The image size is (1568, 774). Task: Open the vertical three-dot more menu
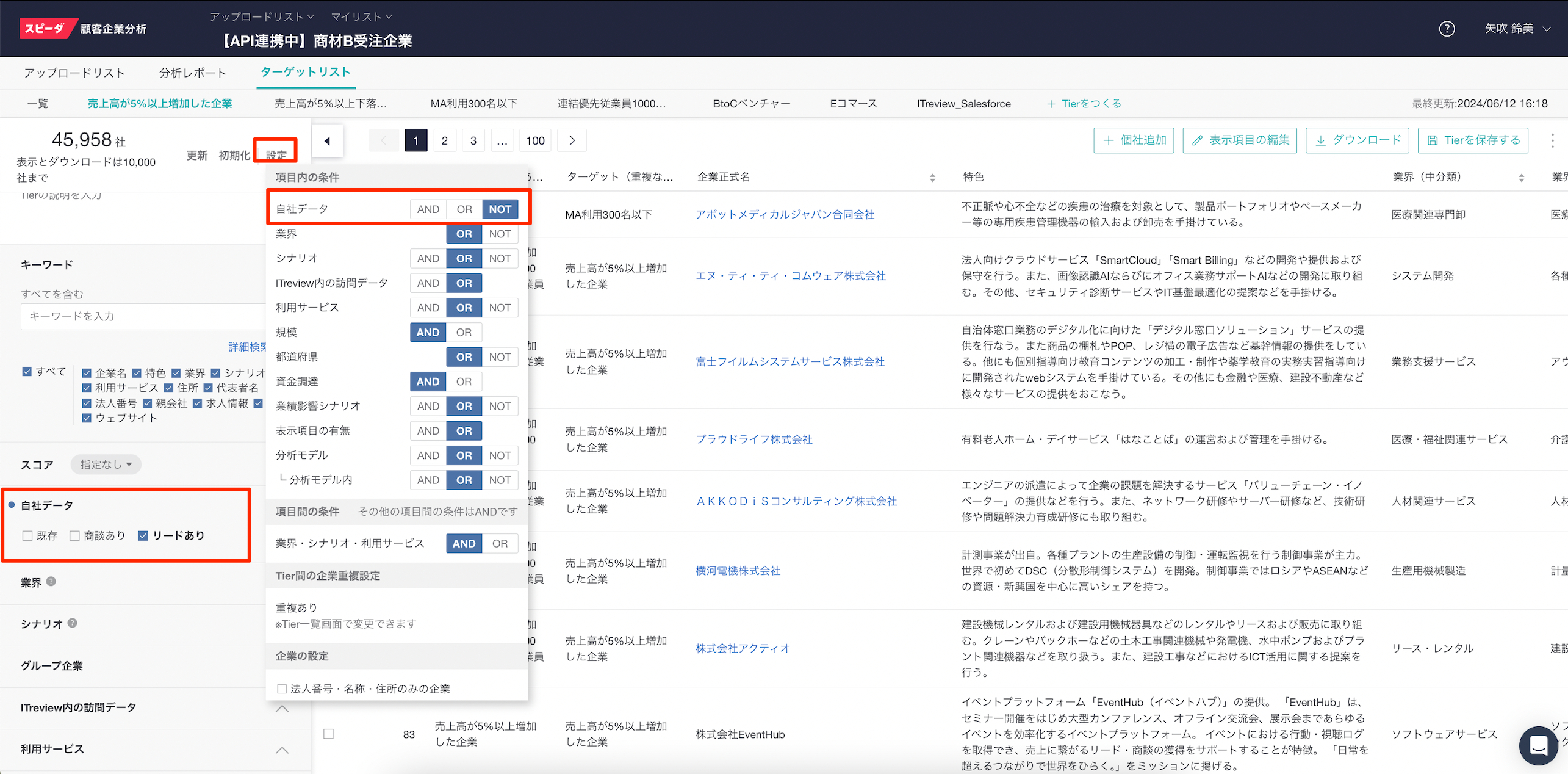coord(1552,140)
